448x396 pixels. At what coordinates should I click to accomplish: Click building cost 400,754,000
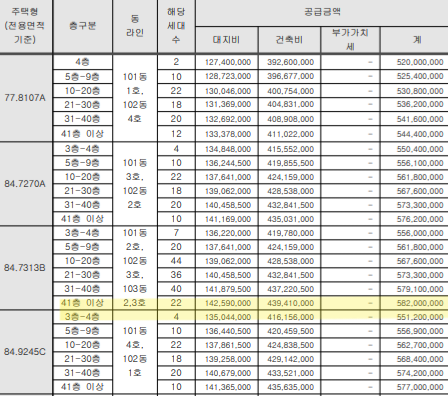tap(291, 91)
